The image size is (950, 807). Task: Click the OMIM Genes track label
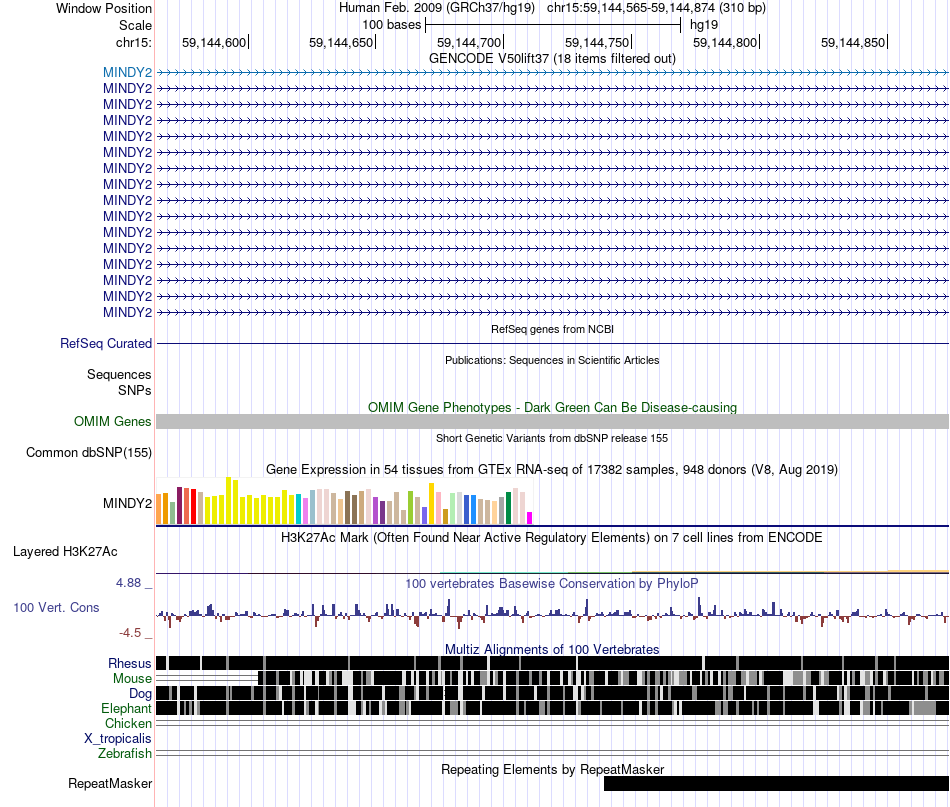[113, 421]
